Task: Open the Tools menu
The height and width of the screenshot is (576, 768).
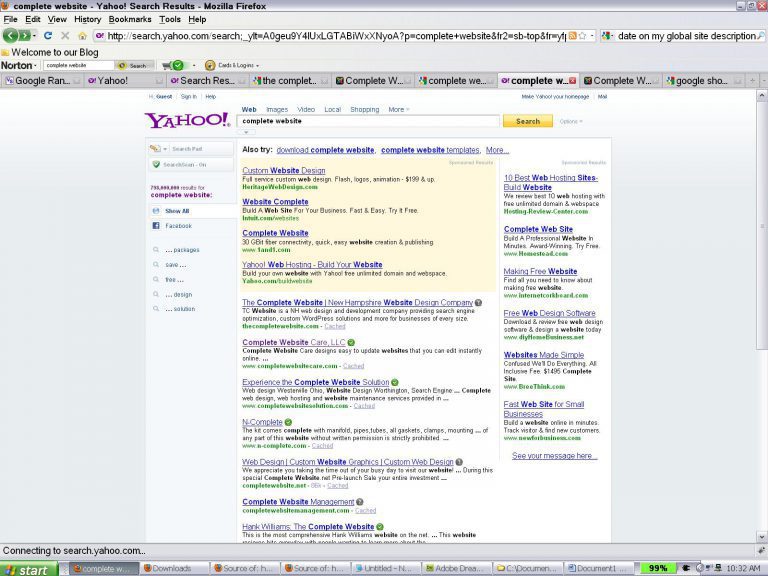Action: coord(169,20)
